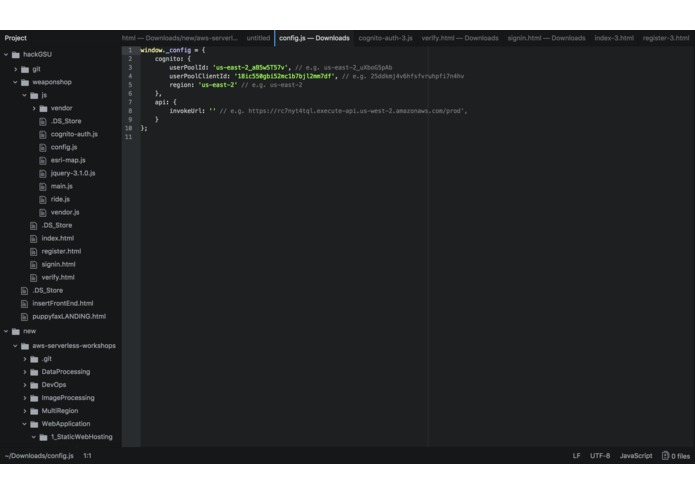This screenshot has width=695, height=494.
Task: Click the file icon beside signin.html
Action: tap(34, 265)
